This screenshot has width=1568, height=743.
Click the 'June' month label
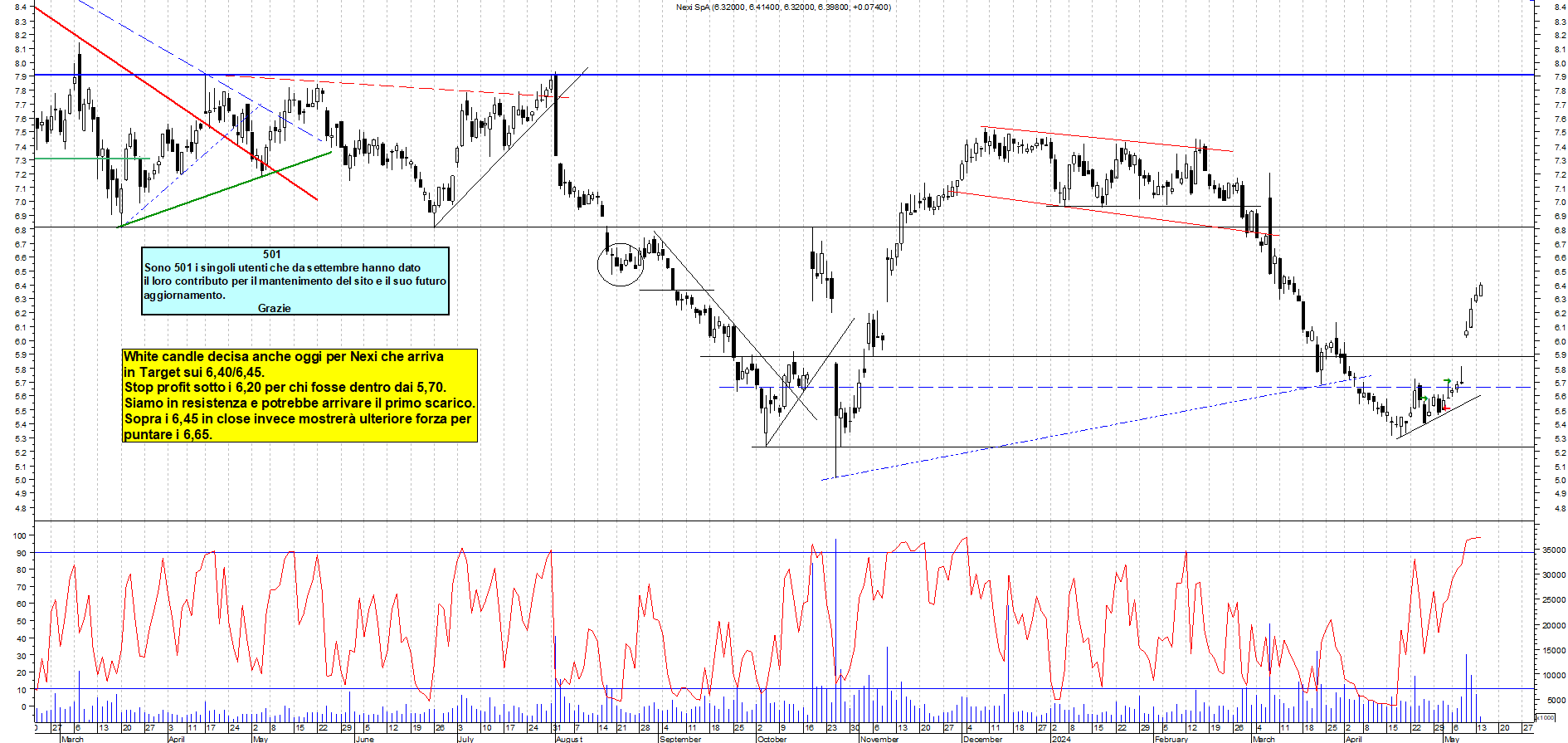pyautogui.click(x=364, y=739)
